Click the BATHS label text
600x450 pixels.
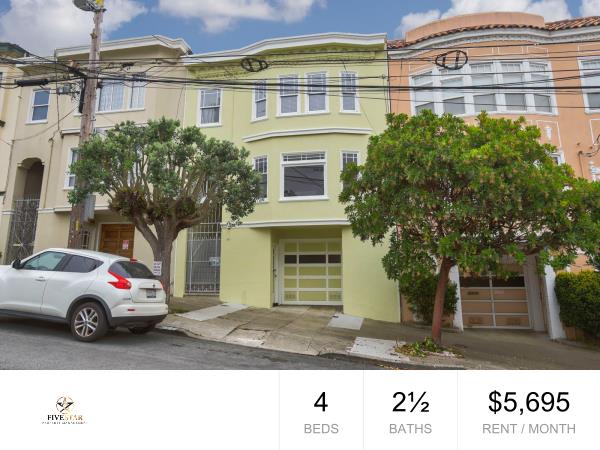pyautogui.click(x=410, y=429)
